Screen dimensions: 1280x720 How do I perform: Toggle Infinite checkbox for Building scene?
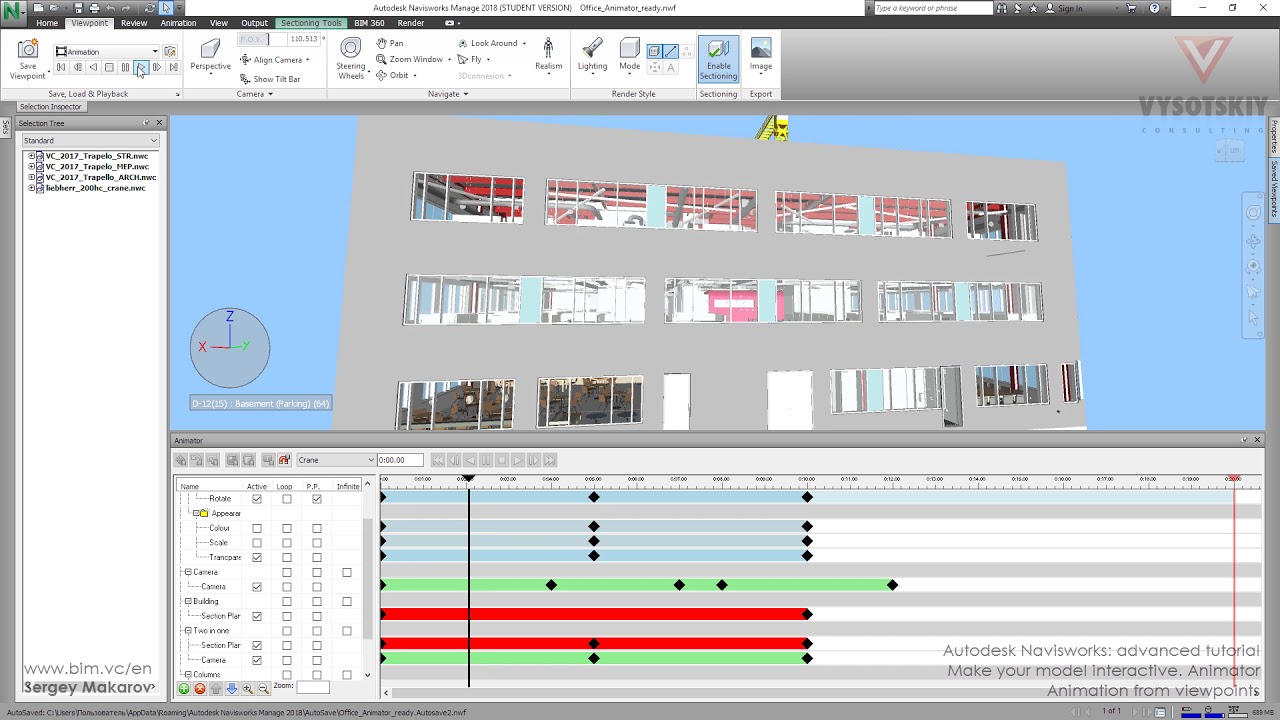pyautogui.click(x=347, y=602)
